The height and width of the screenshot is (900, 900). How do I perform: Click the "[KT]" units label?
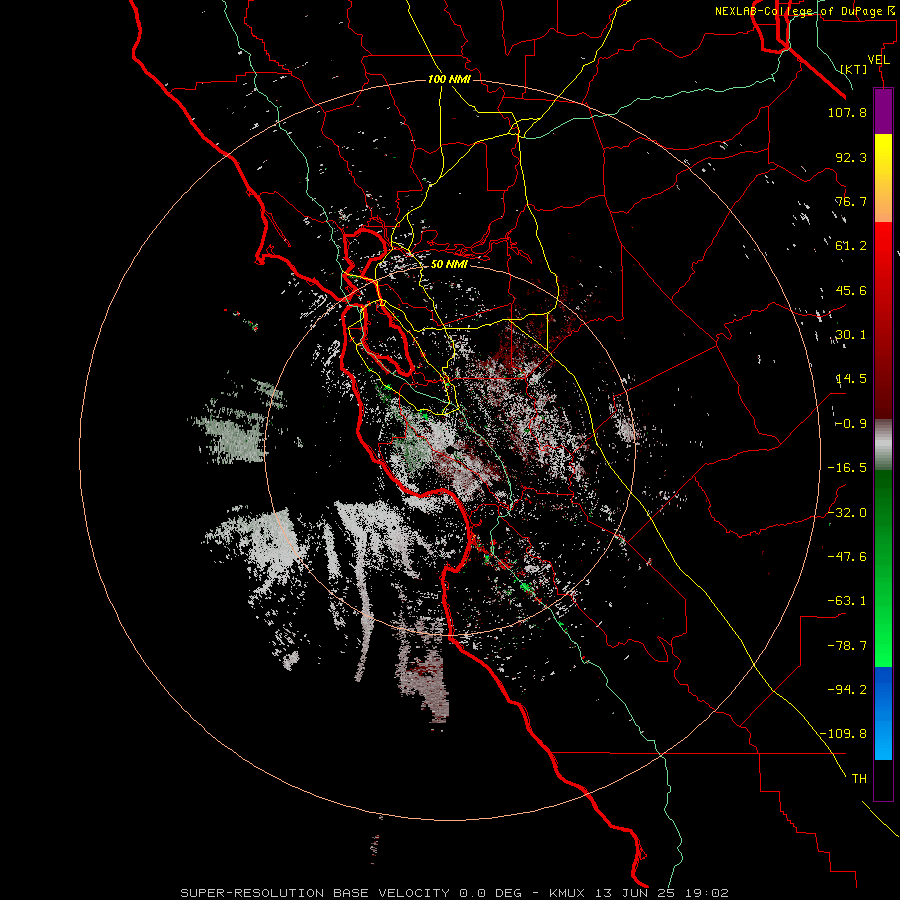[x=854, y=69]
